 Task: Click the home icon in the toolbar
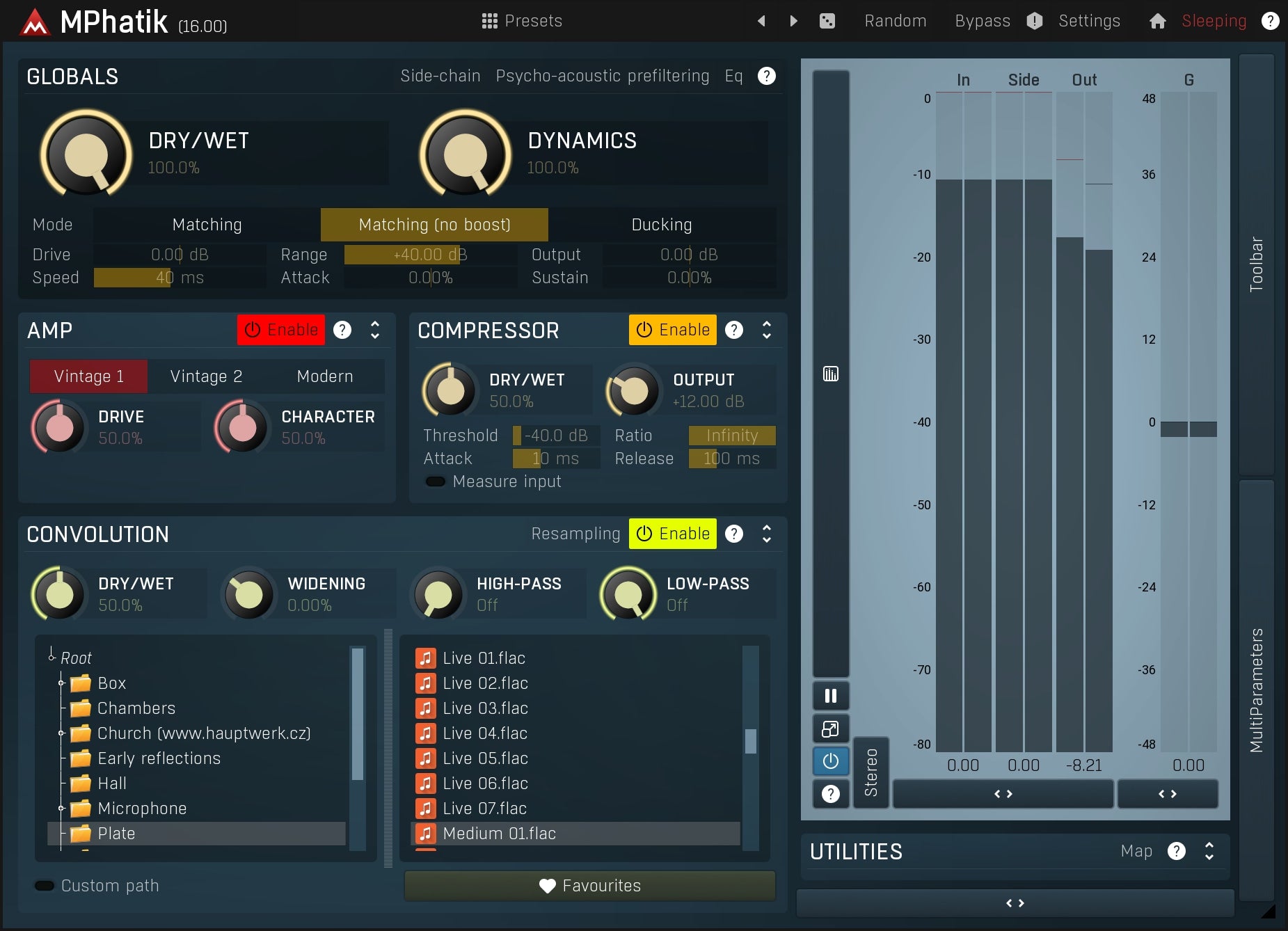click(1157, 21)
